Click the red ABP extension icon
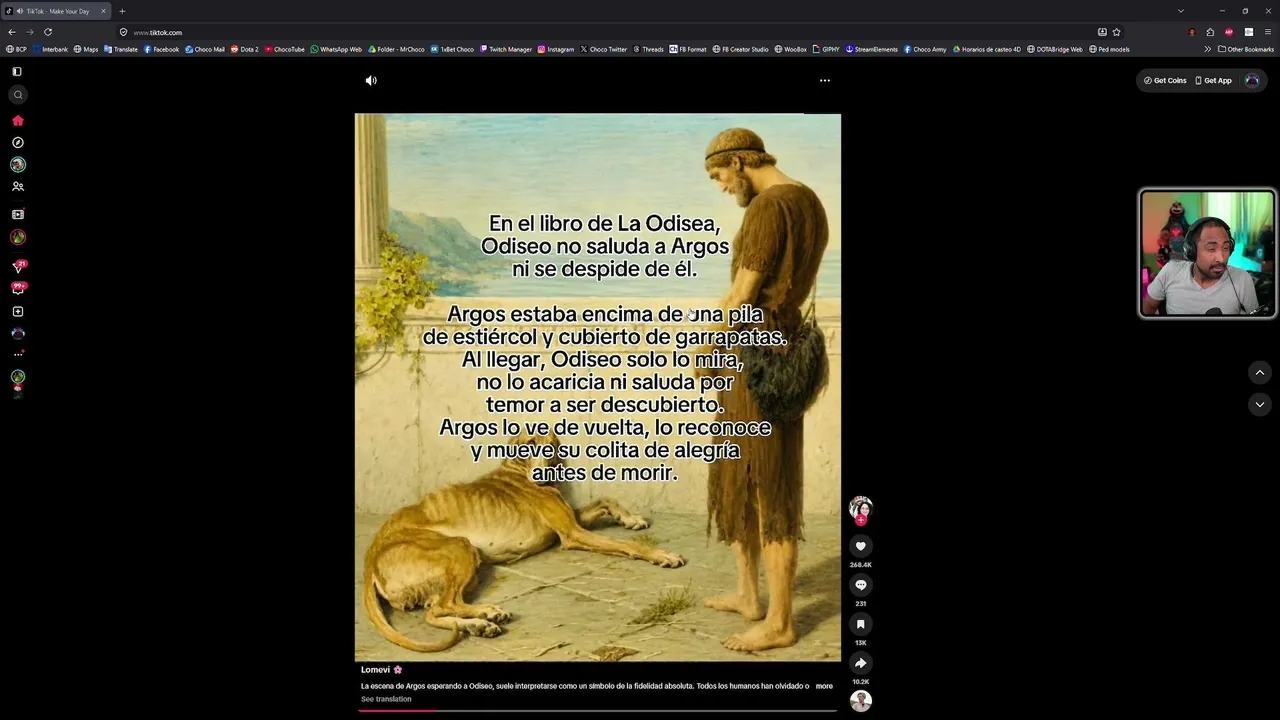 [1229, 32]
